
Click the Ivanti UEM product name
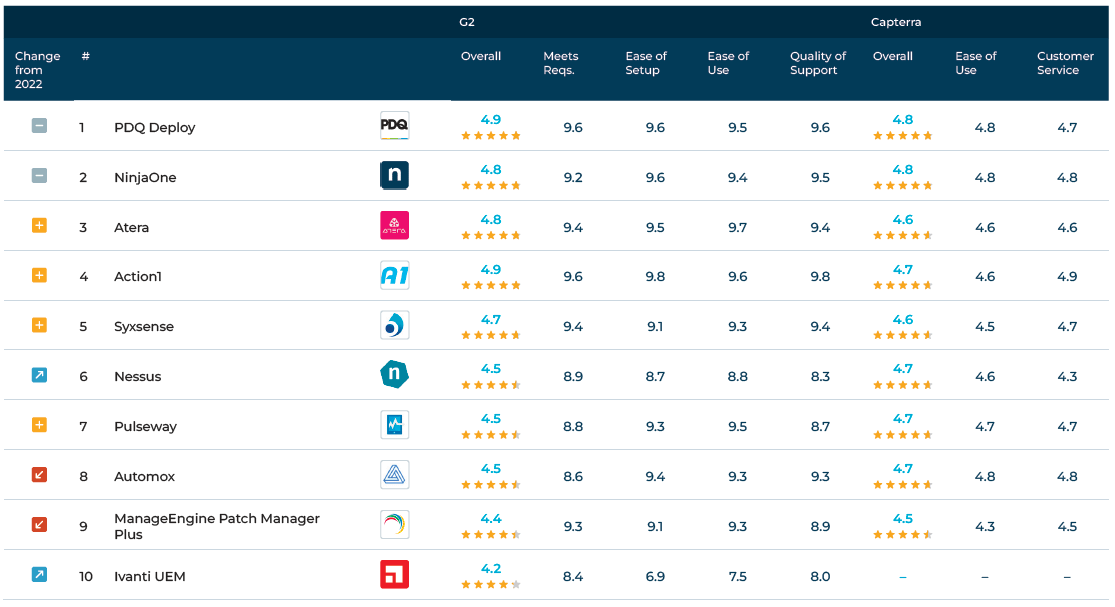tap(149, 576)
